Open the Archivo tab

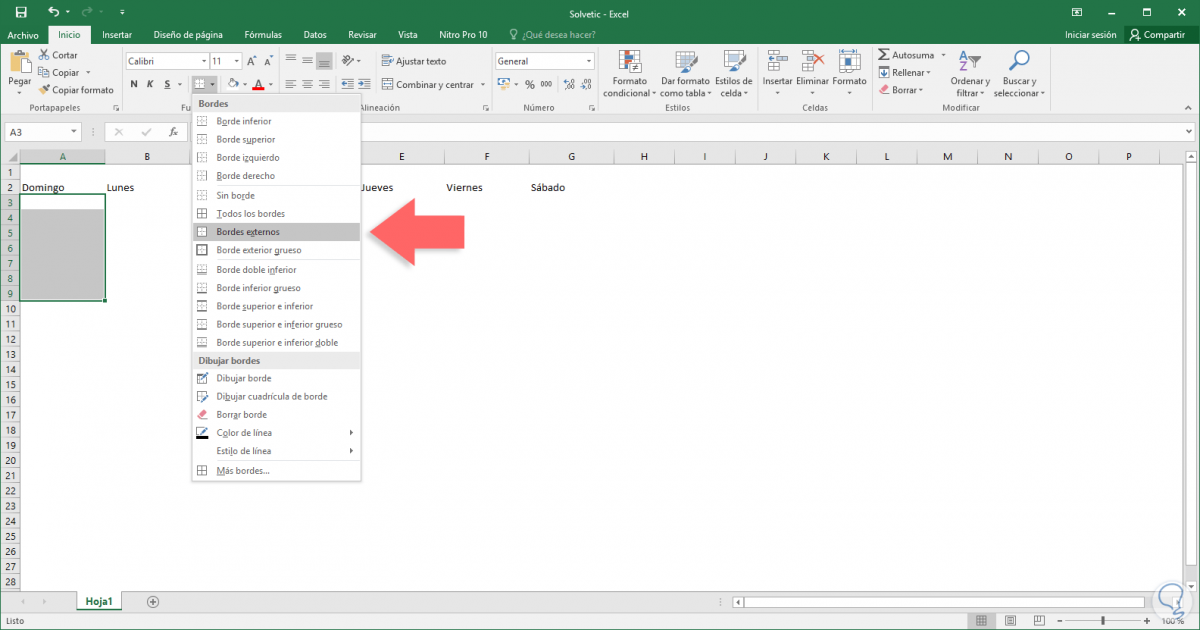pyautogui.click(x=23, y=34)
